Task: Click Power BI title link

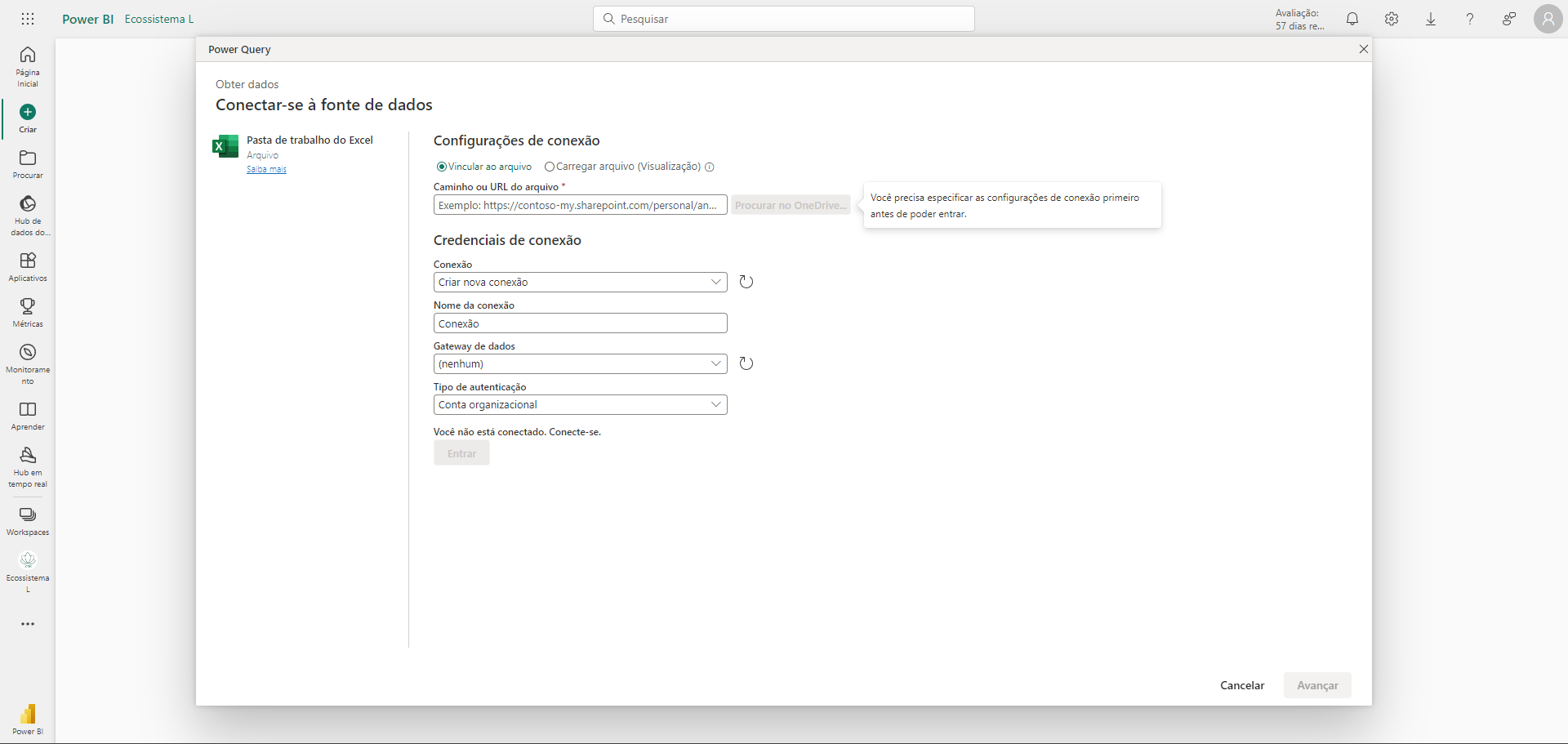Action: pyautogui.click(x=88, y=19)
